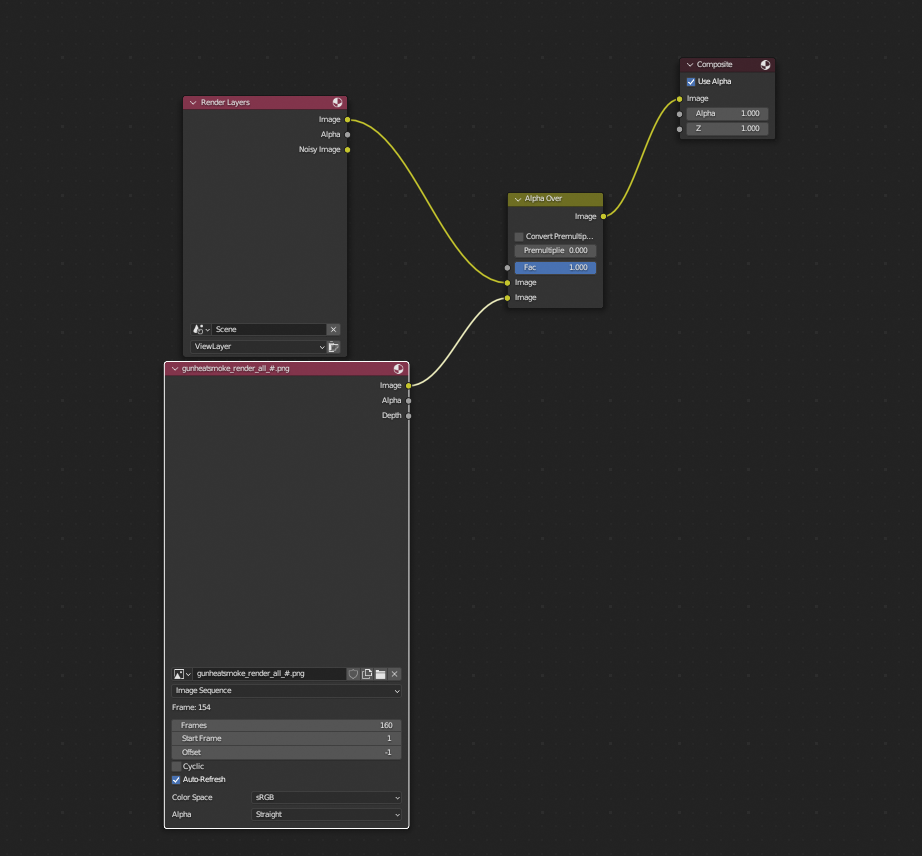Enable the Convert Premultiplied checkbox
The width and height of the screenshot is (922, 856).
(x=519, y=237)
